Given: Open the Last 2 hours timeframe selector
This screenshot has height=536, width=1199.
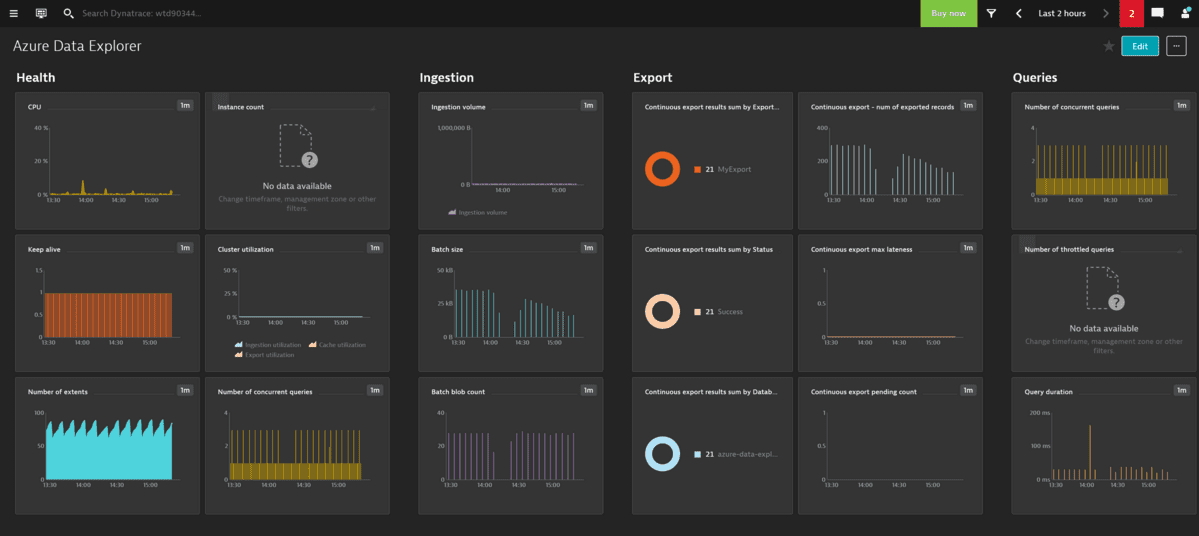Looking at the screenshot, I should pyautogui.click(x=1061, y=14).
